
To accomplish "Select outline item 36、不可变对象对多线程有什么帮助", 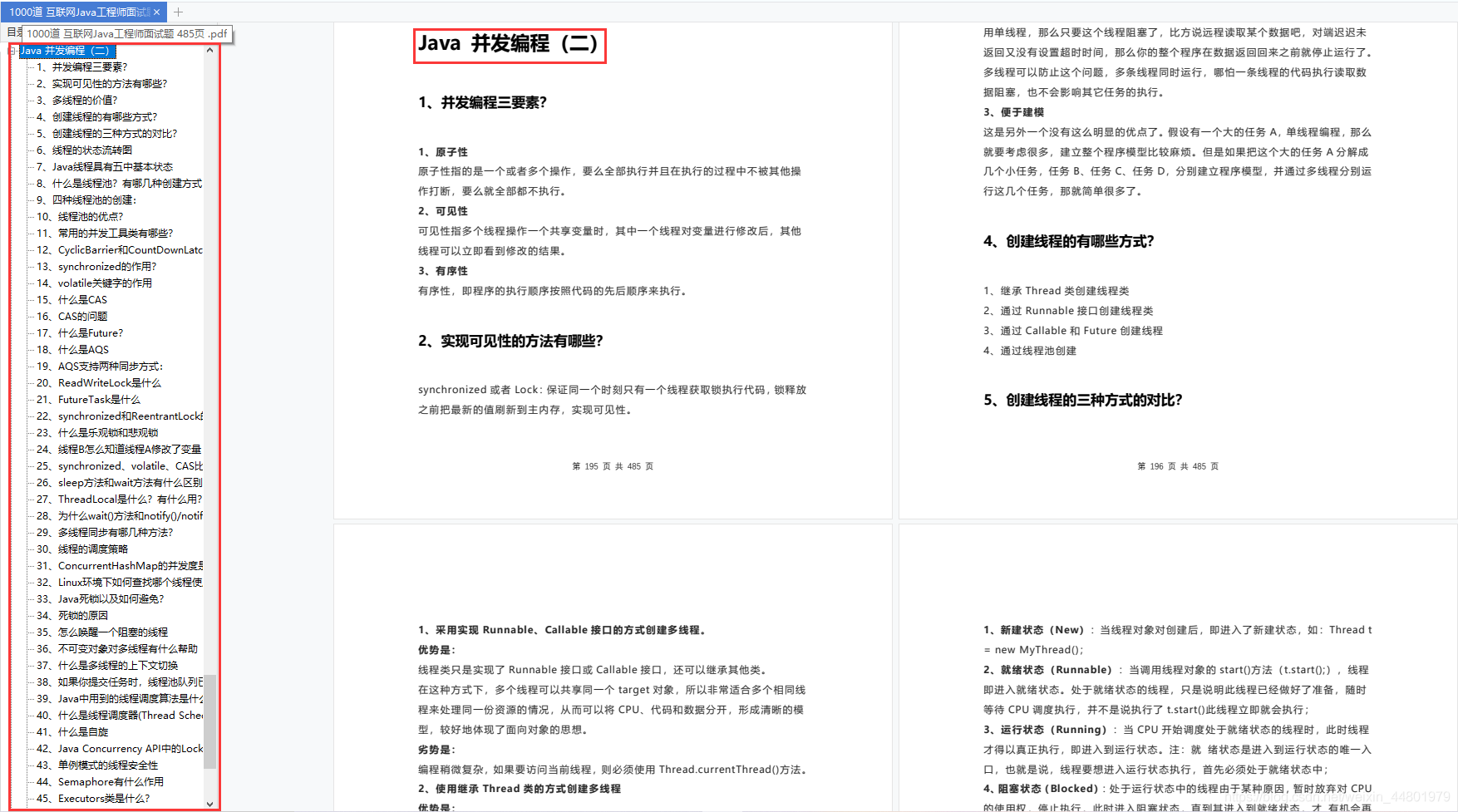I will (117, 649).
